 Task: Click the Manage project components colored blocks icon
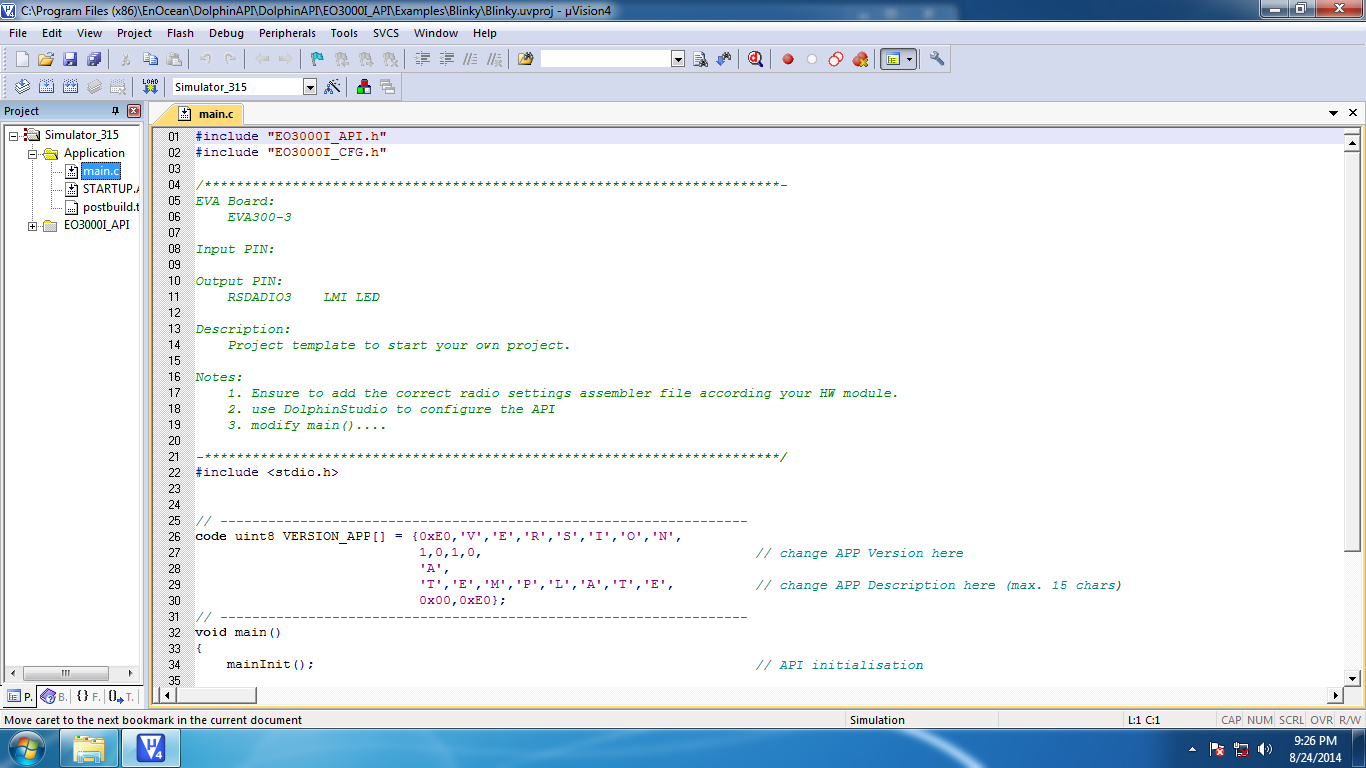tap(363, 87)
